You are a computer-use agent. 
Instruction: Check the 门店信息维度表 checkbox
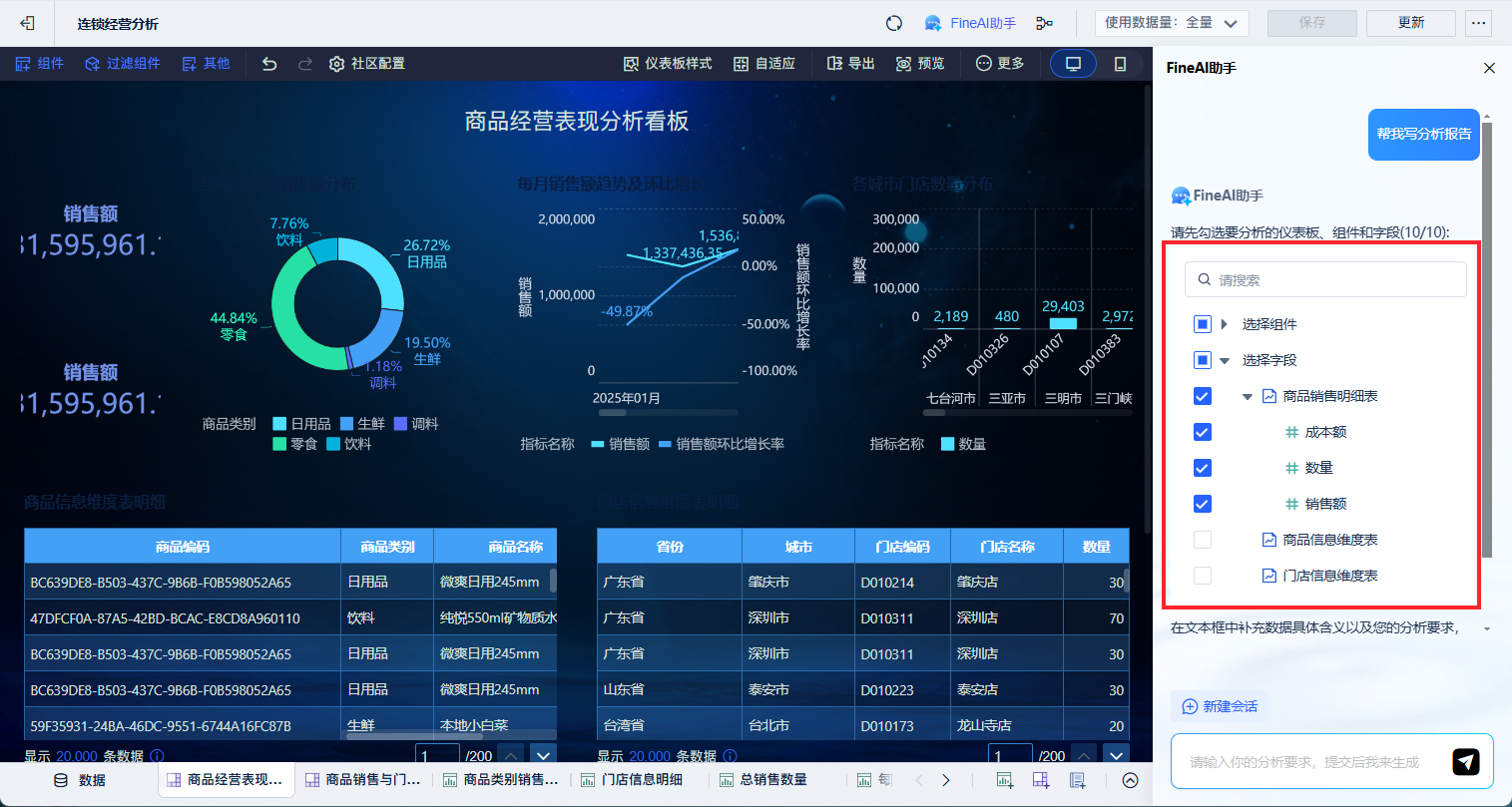point(1203,576)
